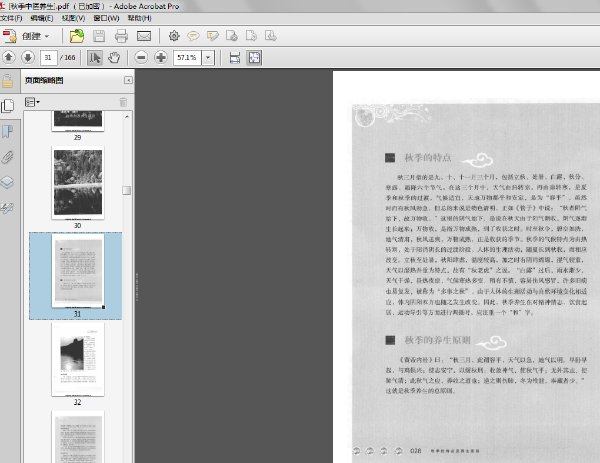Open thumbnail panel options dropdown
Viewport: 600px width, 463px height.
click(x=31, y=102)
